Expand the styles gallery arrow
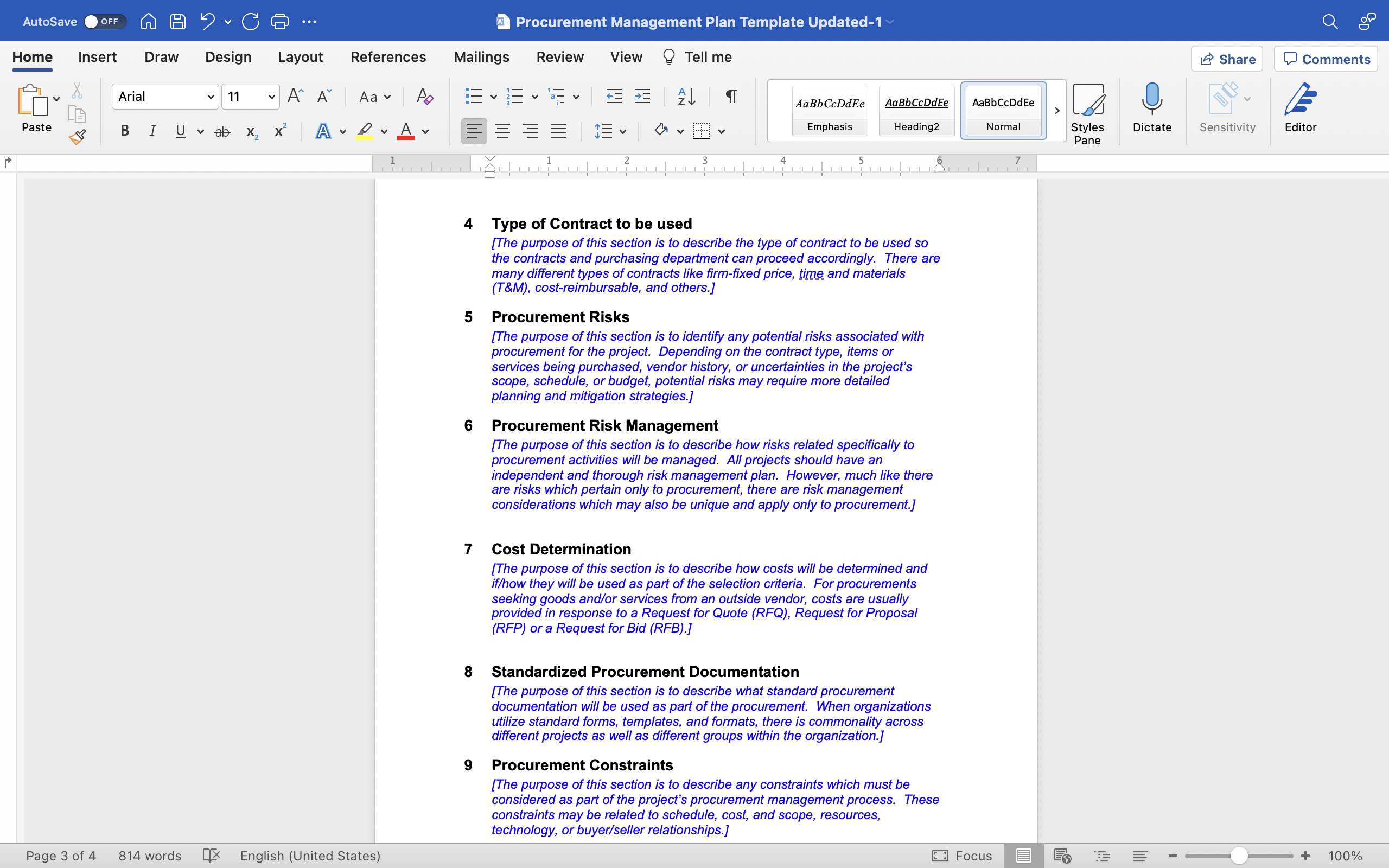This screenshot has width=1389, height=868. point(1057,111)
